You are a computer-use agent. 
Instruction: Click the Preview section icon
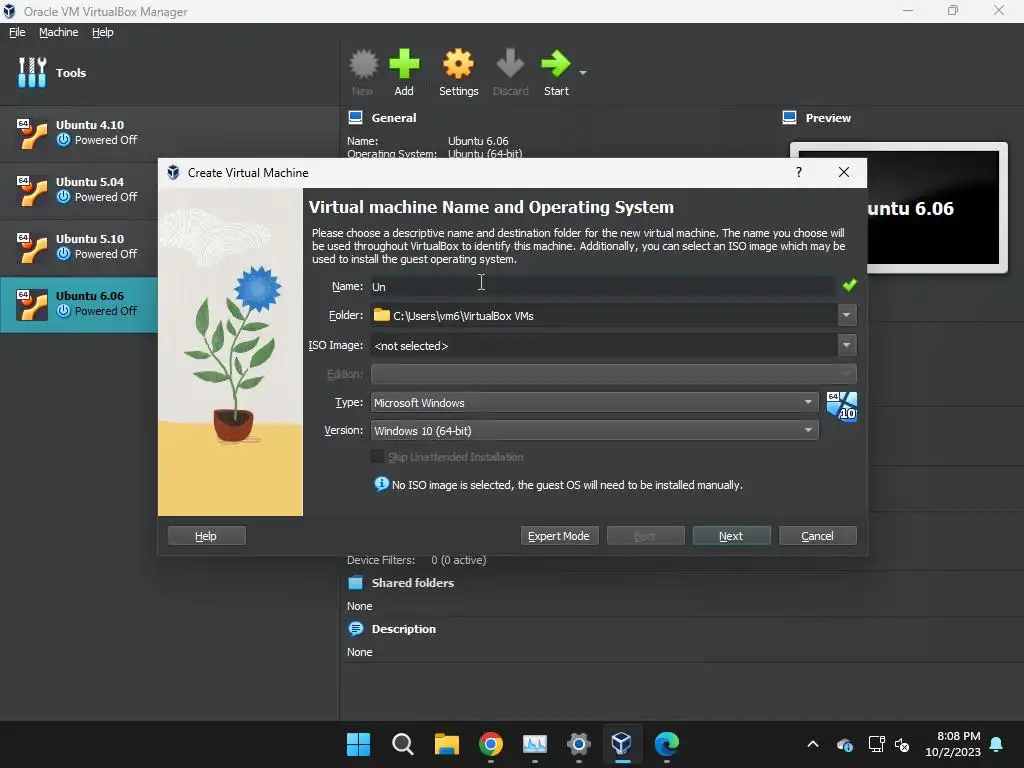[790, 118]
